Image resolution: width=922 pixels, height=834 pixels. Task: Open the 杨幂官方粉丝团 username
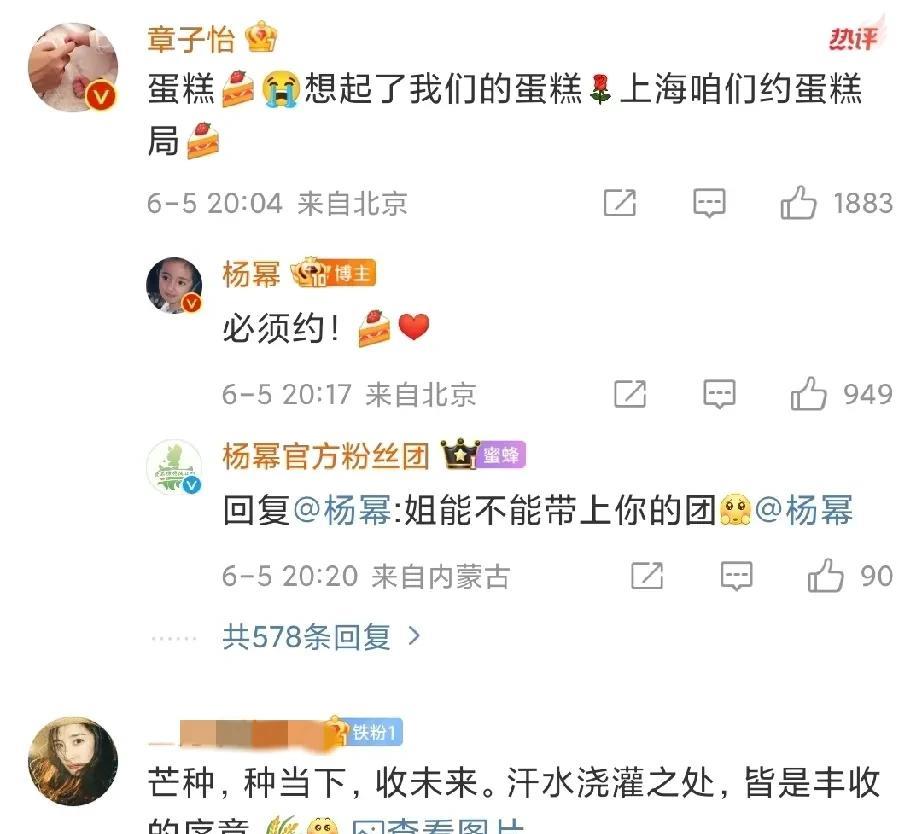[326, 456]
